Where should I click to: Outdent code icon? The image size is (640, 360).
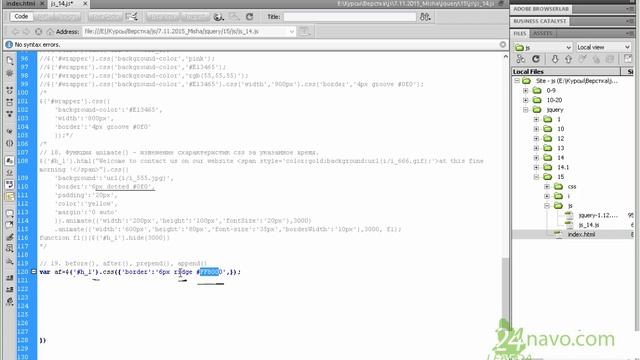(x=10, y=289)
